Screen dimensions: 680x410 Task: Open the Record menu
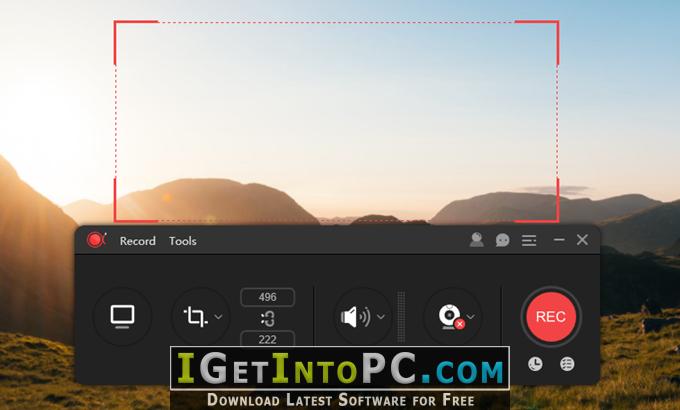coord(137,241)
